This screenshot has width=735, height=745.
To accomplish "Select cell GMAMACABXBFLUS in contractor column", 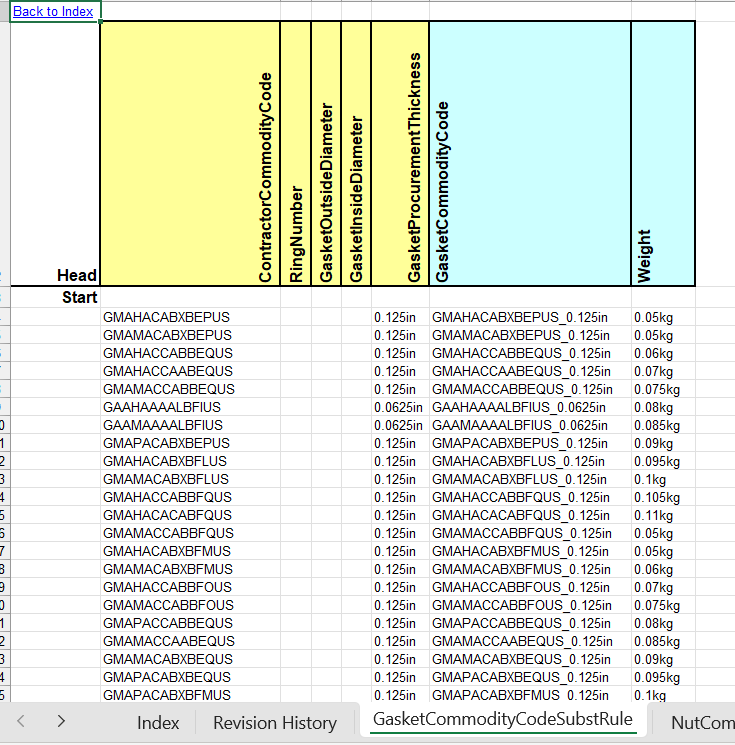I will (190, 479).
